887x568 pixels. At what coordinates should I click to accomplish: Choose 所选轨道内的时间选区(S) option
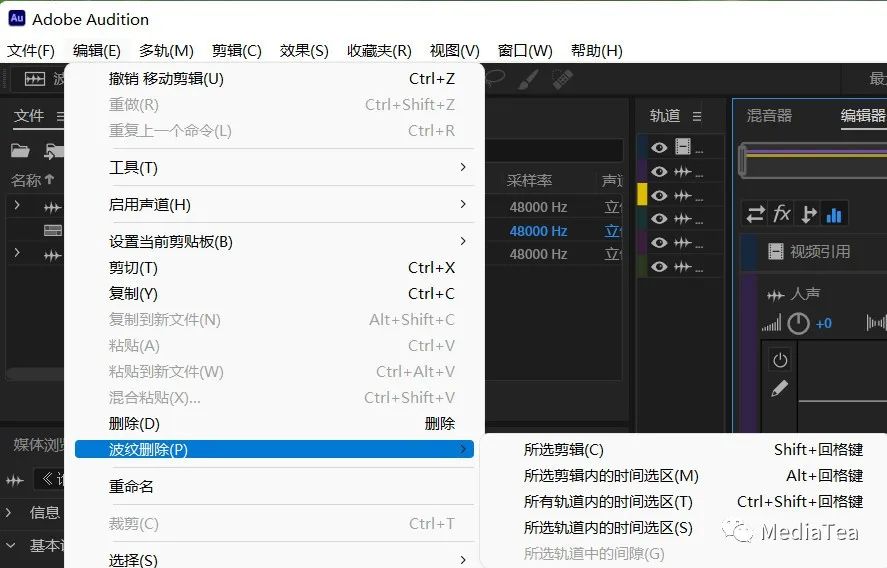click(x=693, y=528)
